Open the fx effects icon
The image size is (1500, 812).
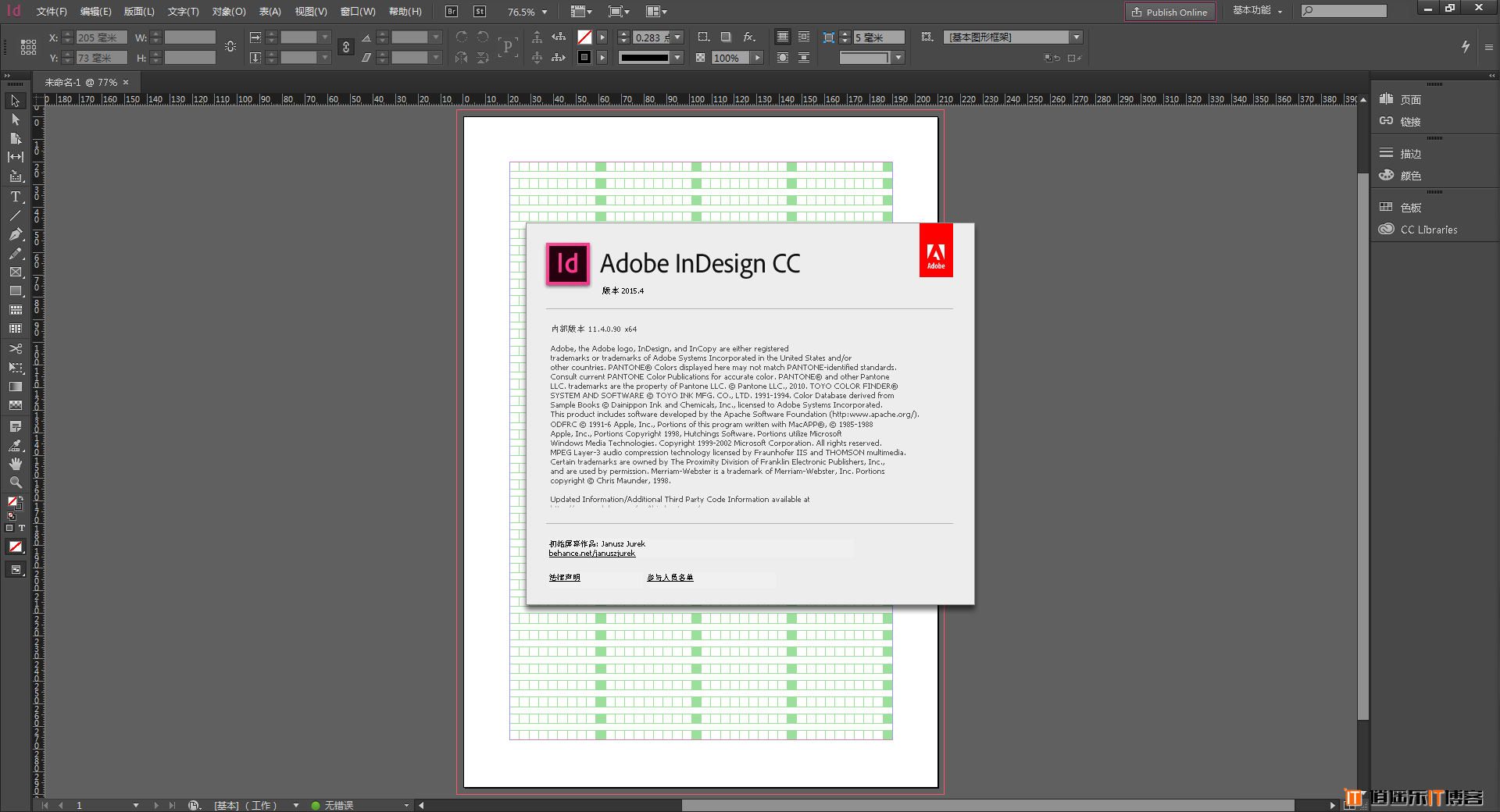(749, 37)
